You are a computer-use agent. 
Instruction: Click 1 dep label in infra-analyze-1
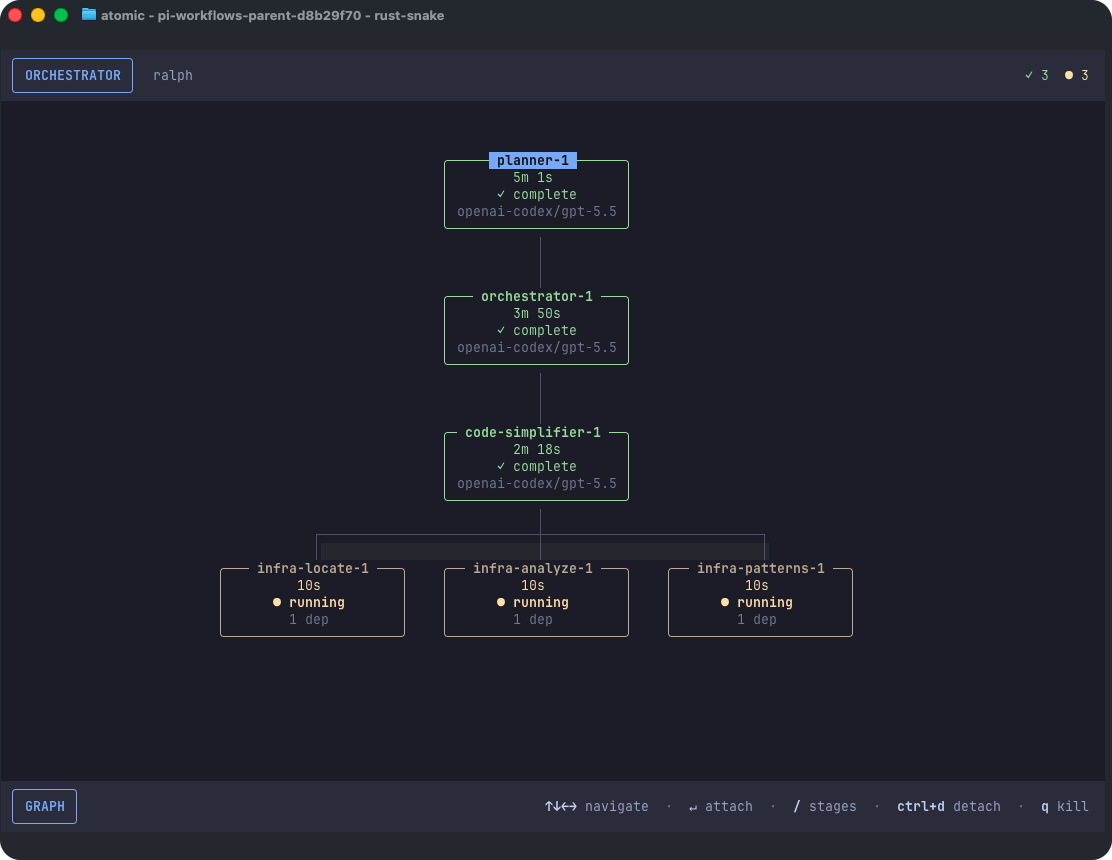(x=533, y=620)
